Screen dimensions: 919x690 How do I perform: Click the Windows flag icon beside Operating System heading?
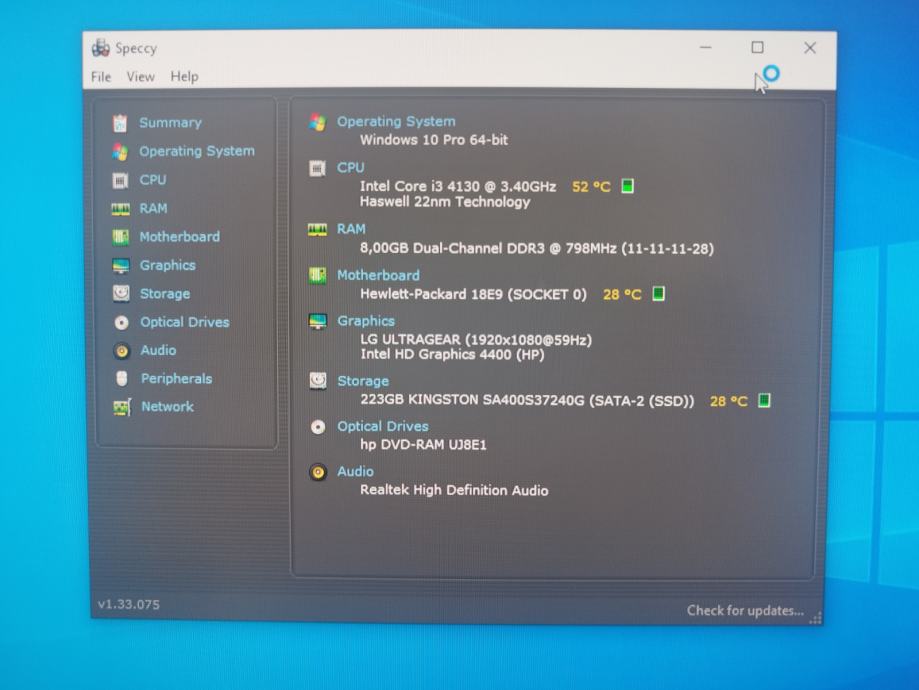(317, 122)
